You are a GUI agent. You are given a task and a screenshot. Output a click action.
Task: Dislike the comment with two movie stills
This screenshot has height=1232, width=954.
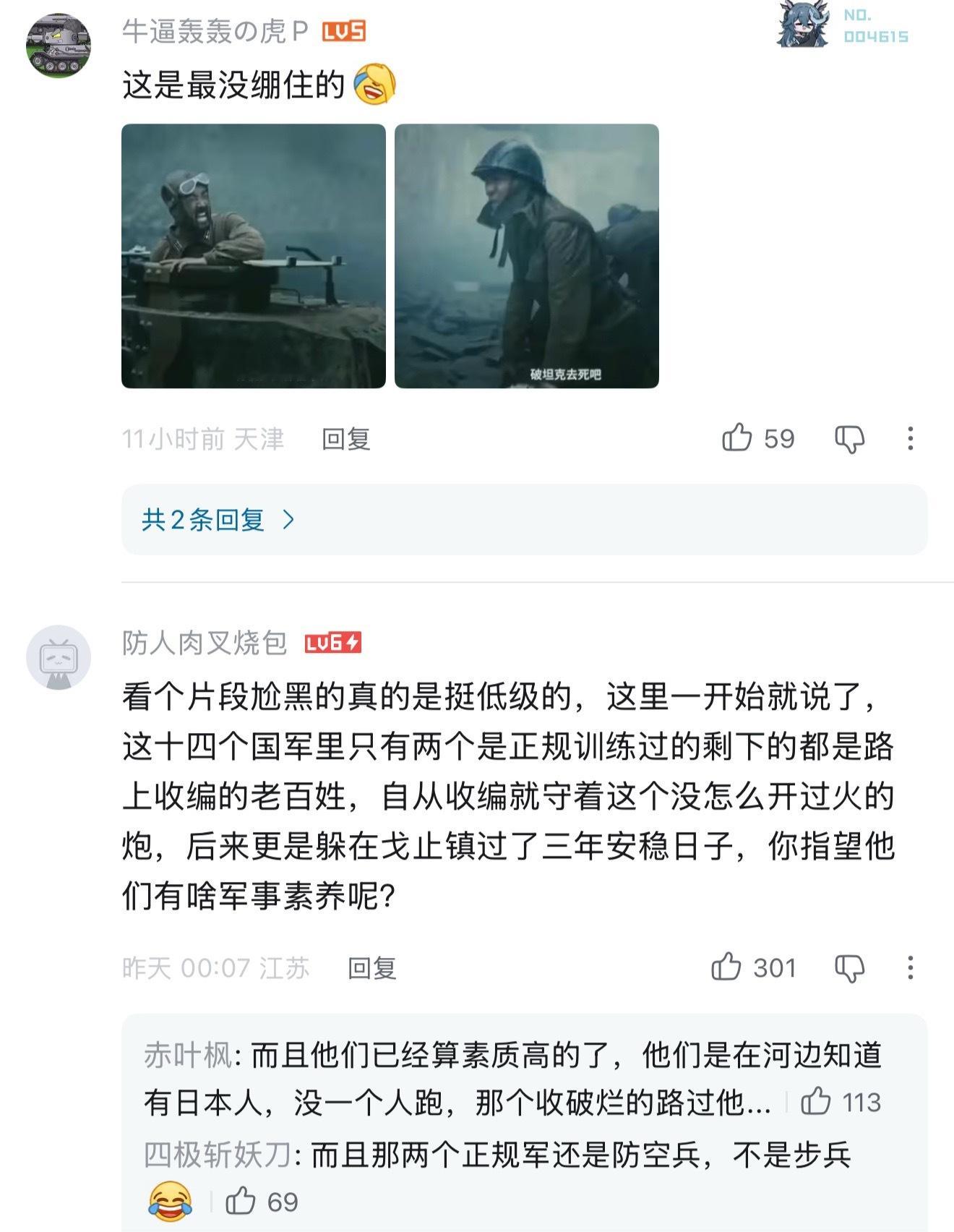click(x=849, y=439)
